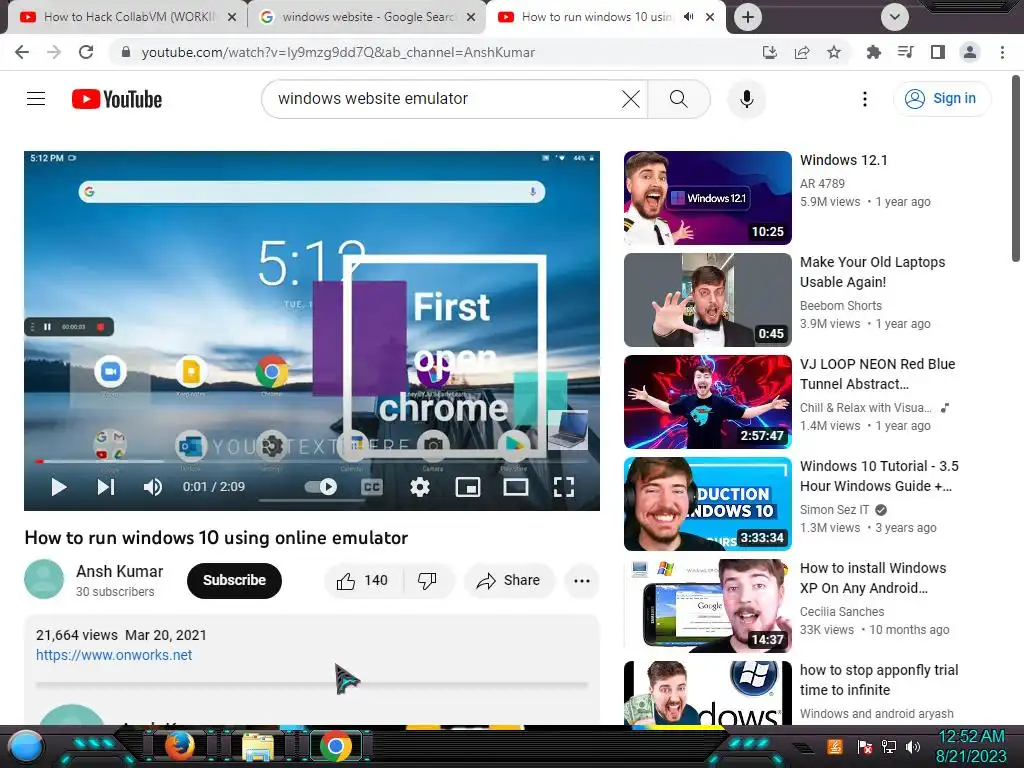Like the video with 140 likes

[x=363, y=581]
